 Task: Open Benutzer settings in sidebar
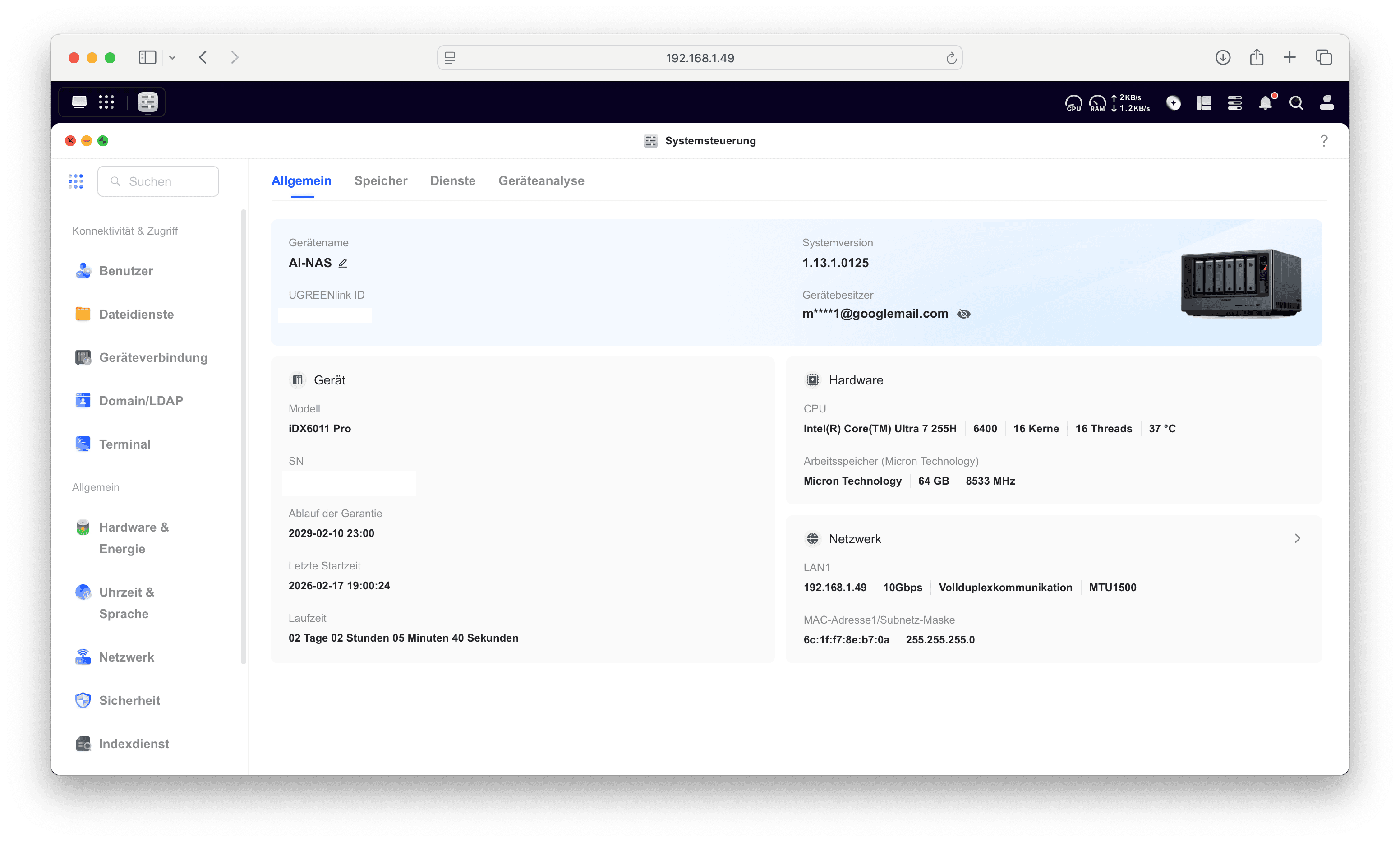pos(126,271)
